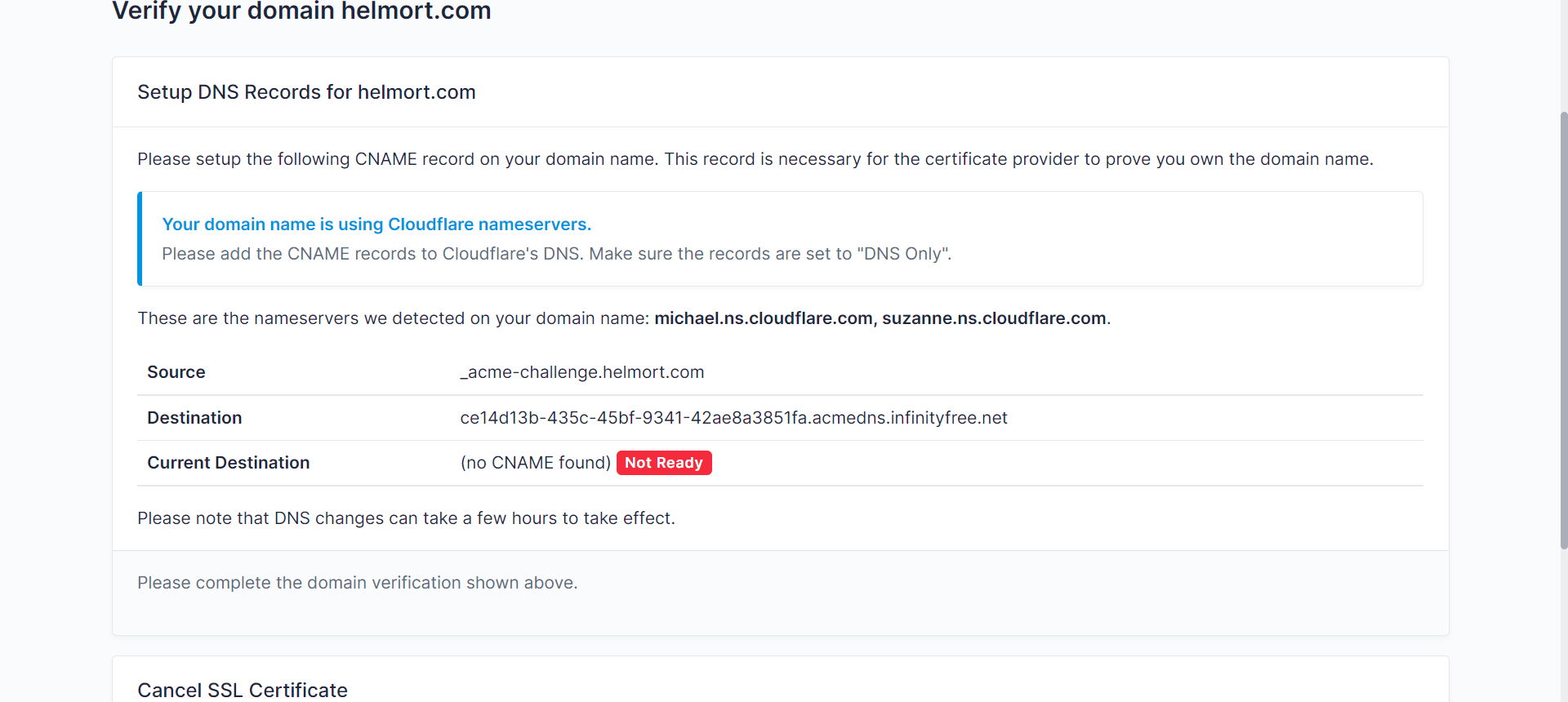Click the Source row label

(x=176, y=372)
